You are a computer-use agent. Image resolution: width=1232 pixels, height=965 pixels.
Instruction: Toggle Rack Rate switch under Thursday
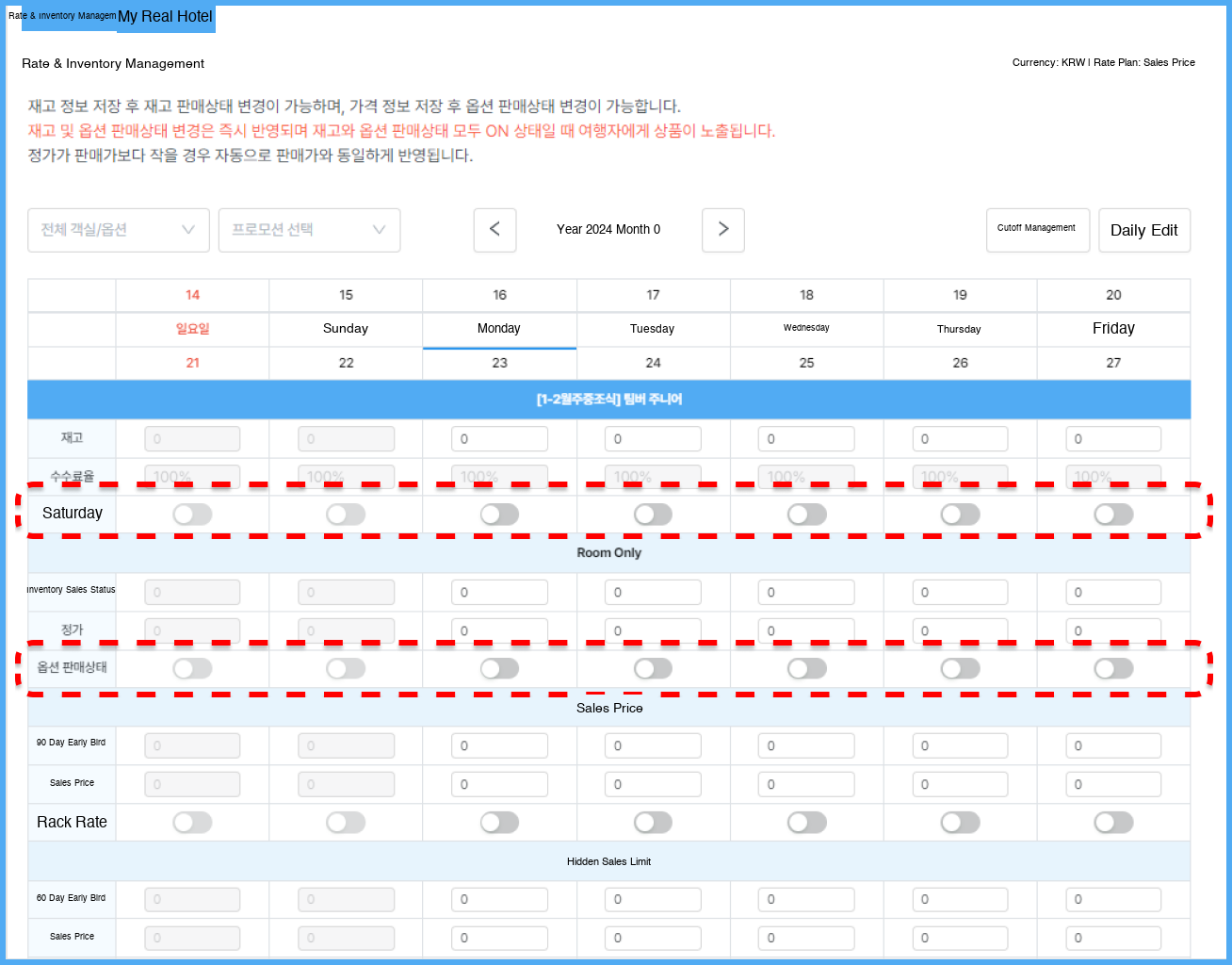961,823
